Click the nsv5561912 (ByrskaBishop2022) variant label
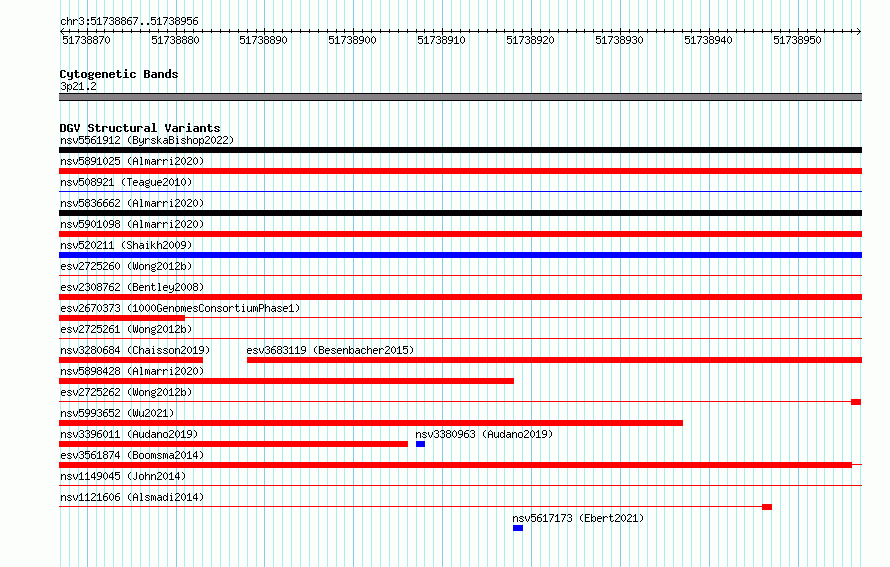The width and height of the screenshot is (890, 567). [147, 140]
